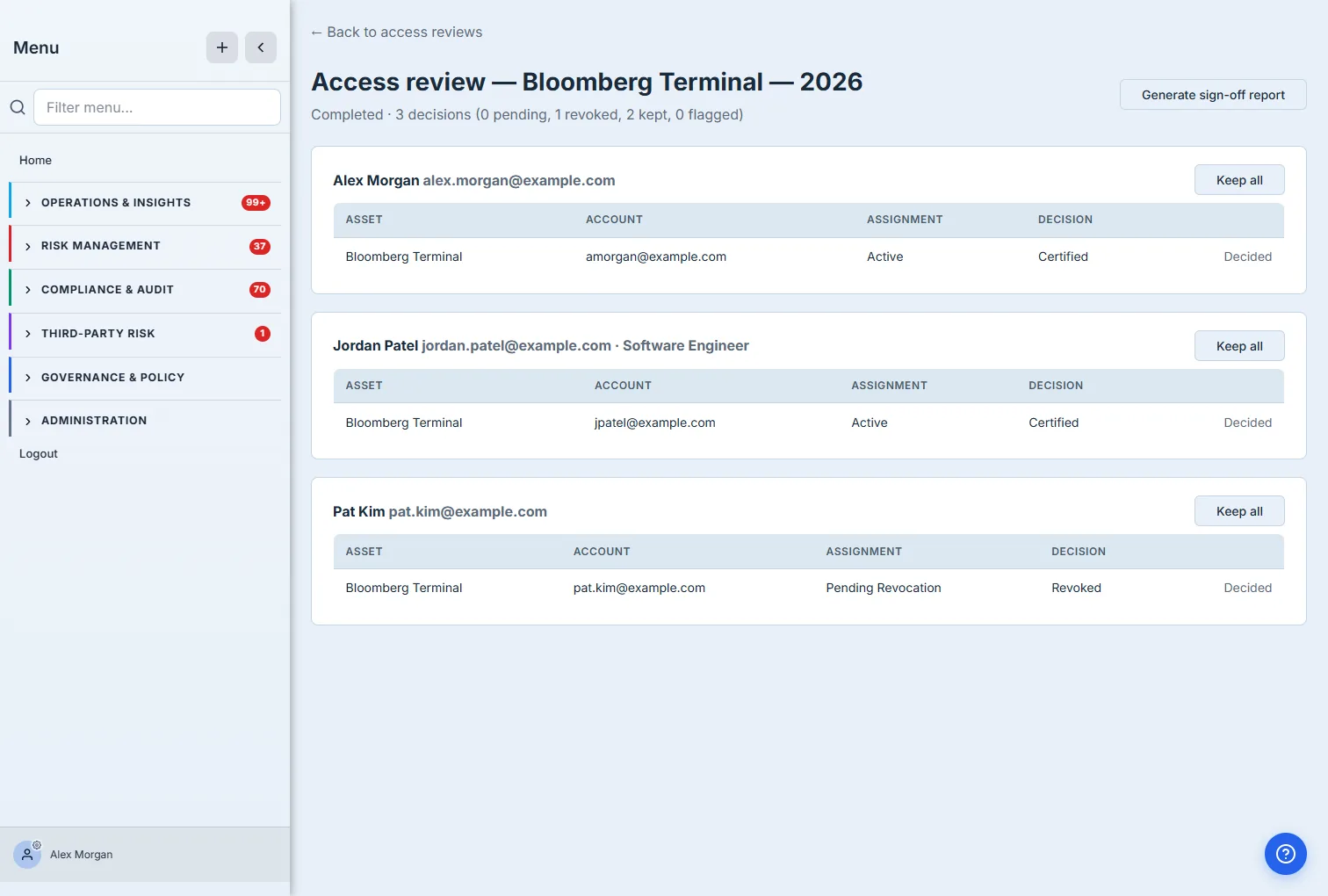
Task: Click the 1 badge on Third-Party Risk
Action: [263, 334]
